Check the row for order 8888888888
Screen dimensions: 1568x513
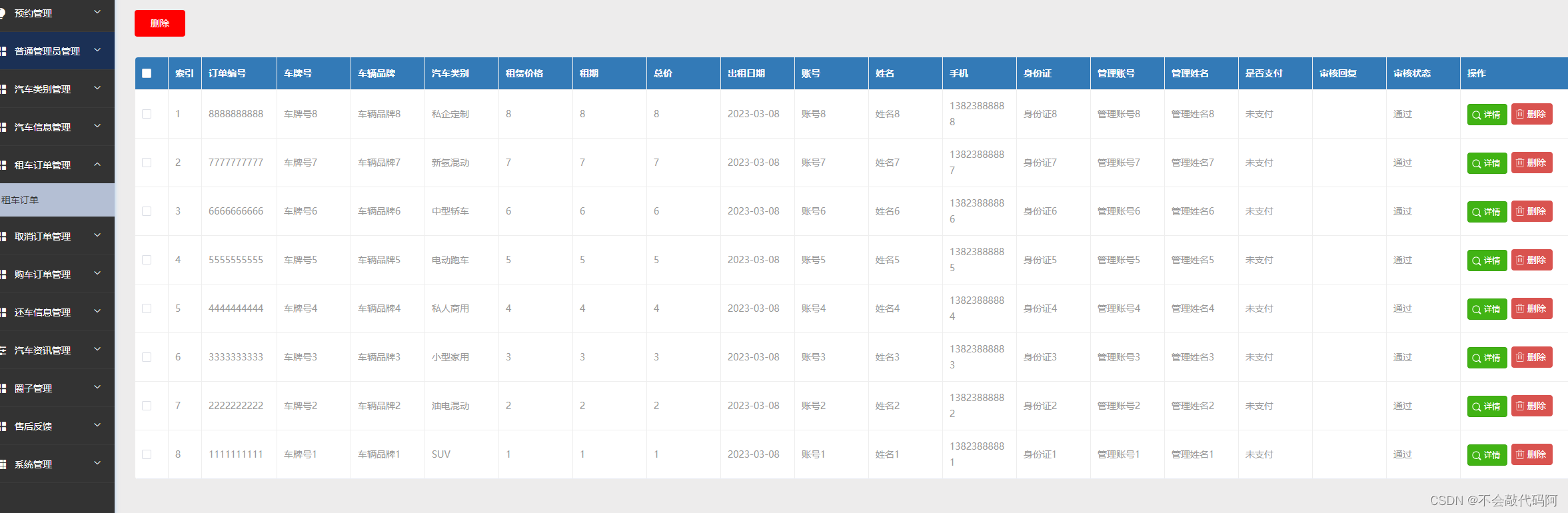point(147,114)
